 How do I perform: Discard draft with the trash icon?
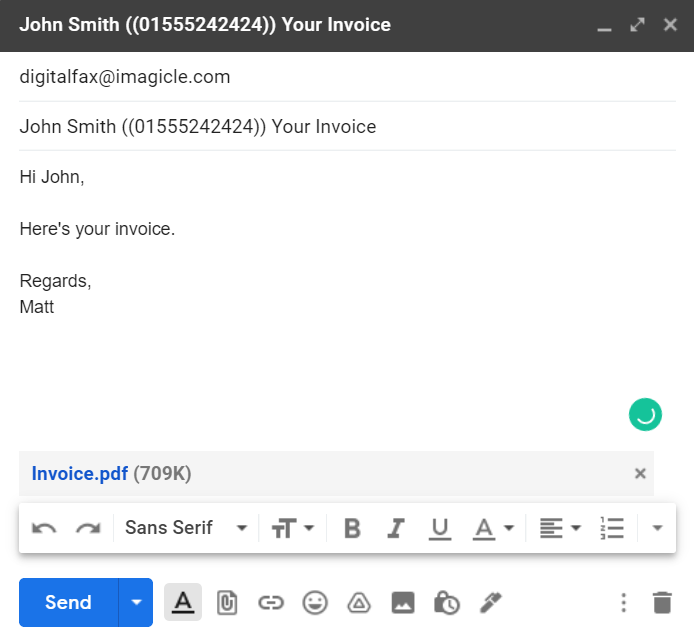662,602
